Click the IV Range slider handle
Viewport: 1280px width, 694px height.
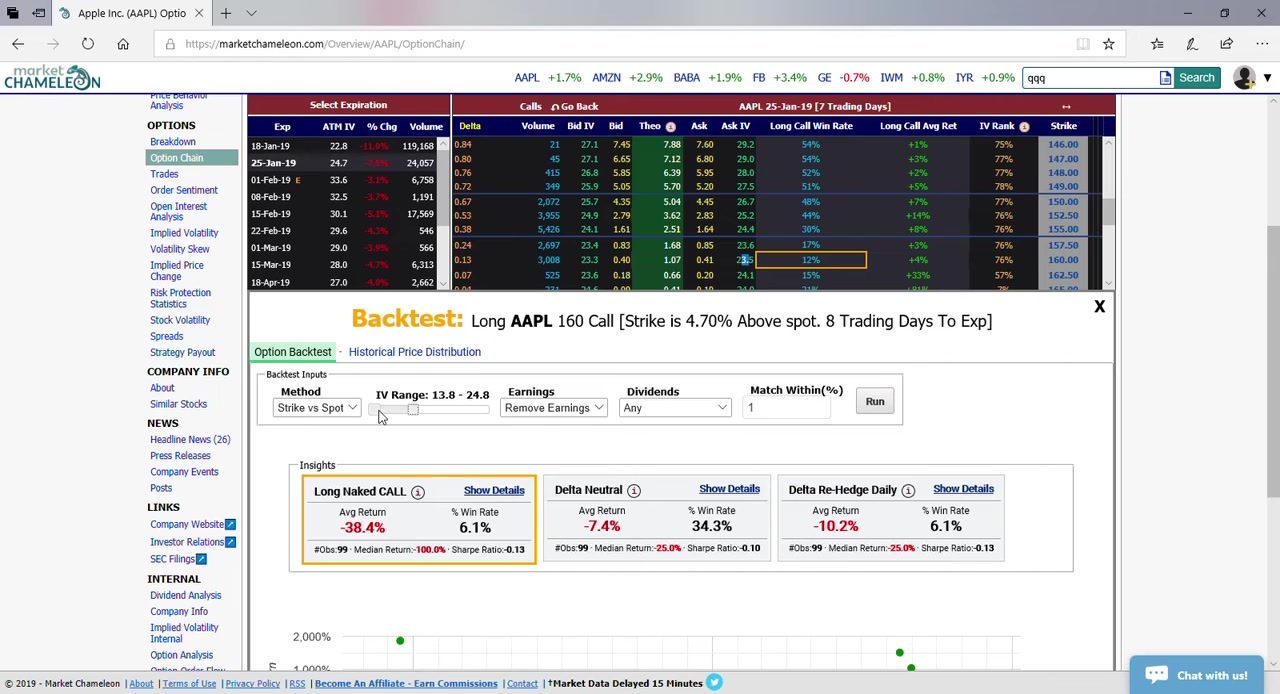click(x=412, y=410)
